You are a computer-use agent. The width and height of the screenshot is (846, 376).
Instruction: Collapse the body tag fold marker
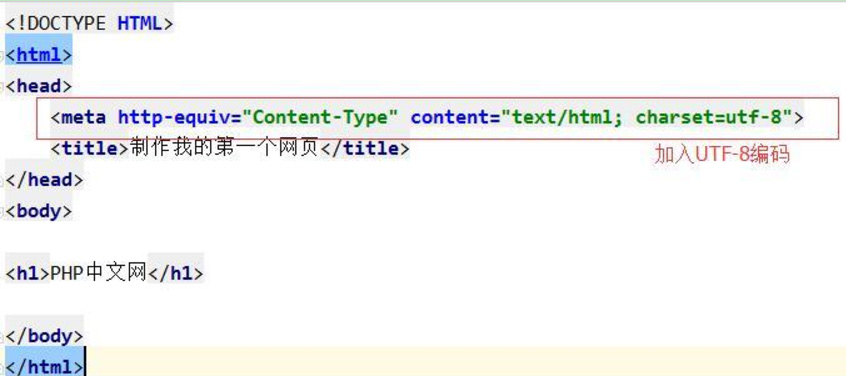(x=2, y=212)
